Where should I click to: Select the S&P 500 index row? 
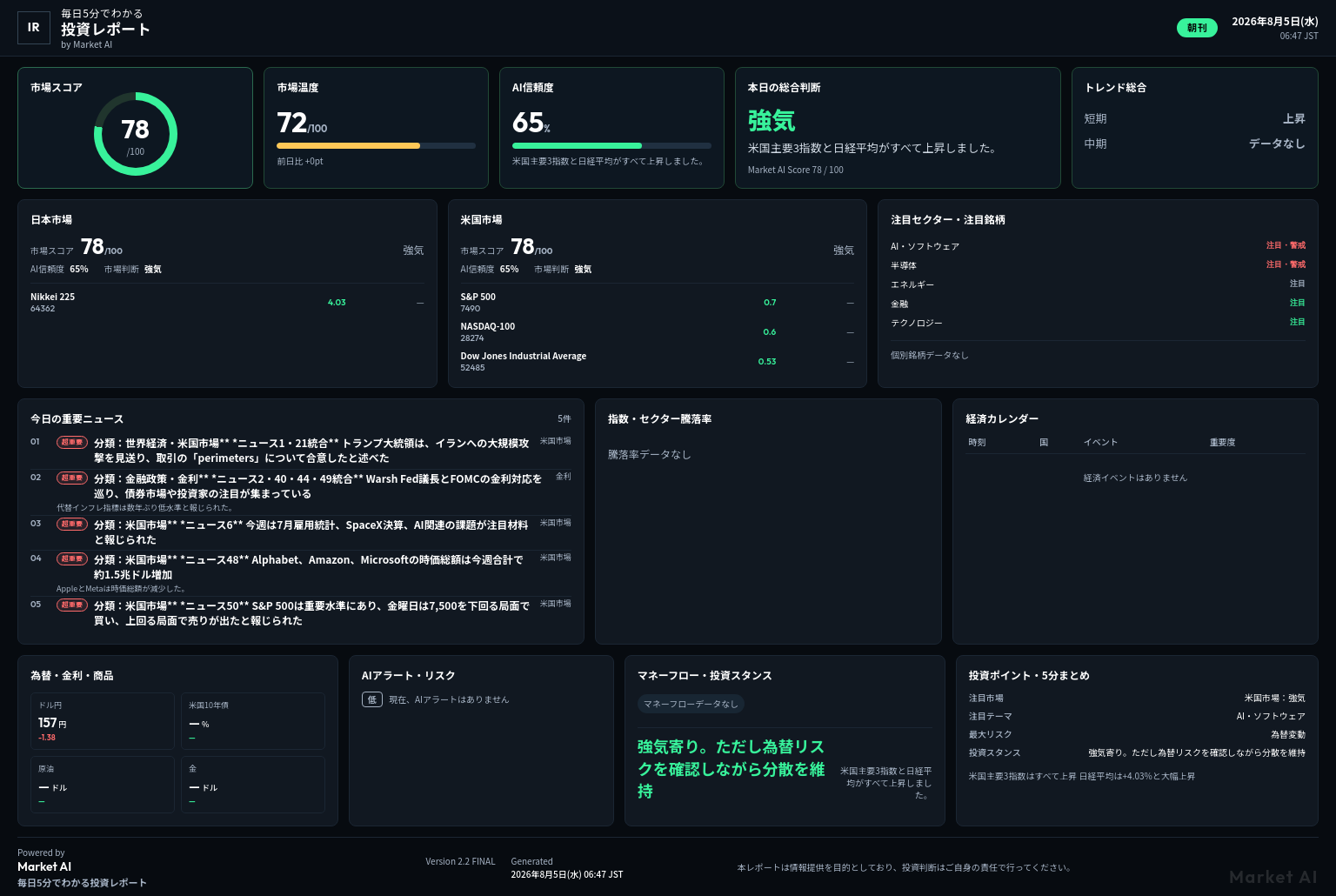658,303
